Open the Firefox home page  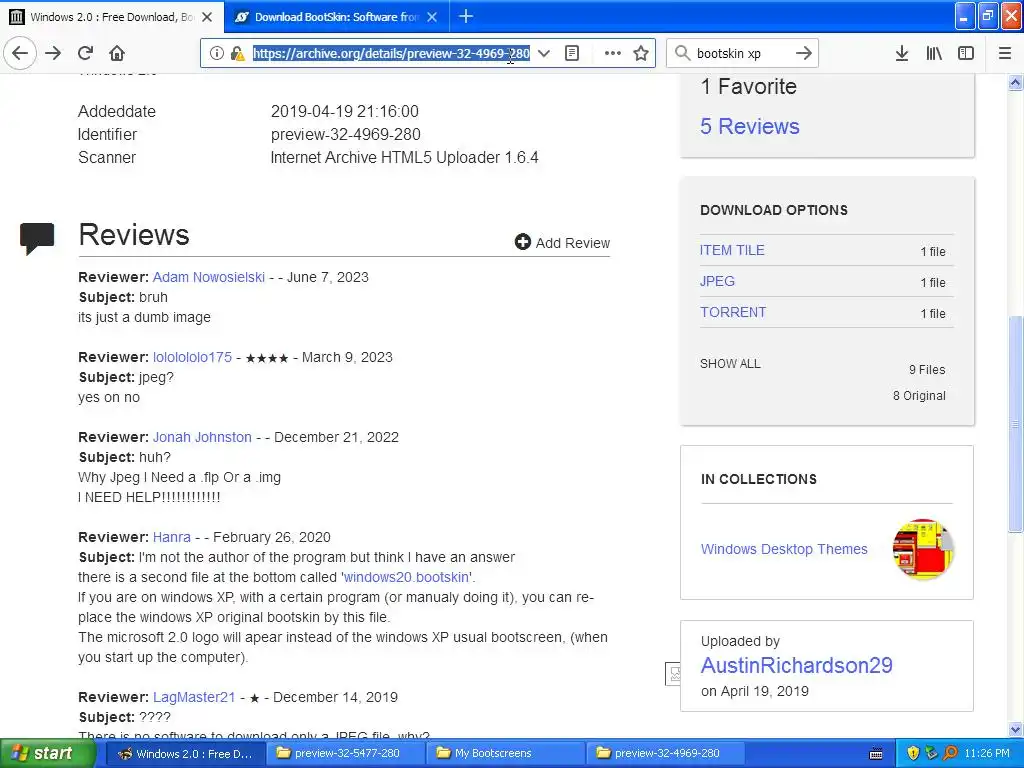coord(117,53)
